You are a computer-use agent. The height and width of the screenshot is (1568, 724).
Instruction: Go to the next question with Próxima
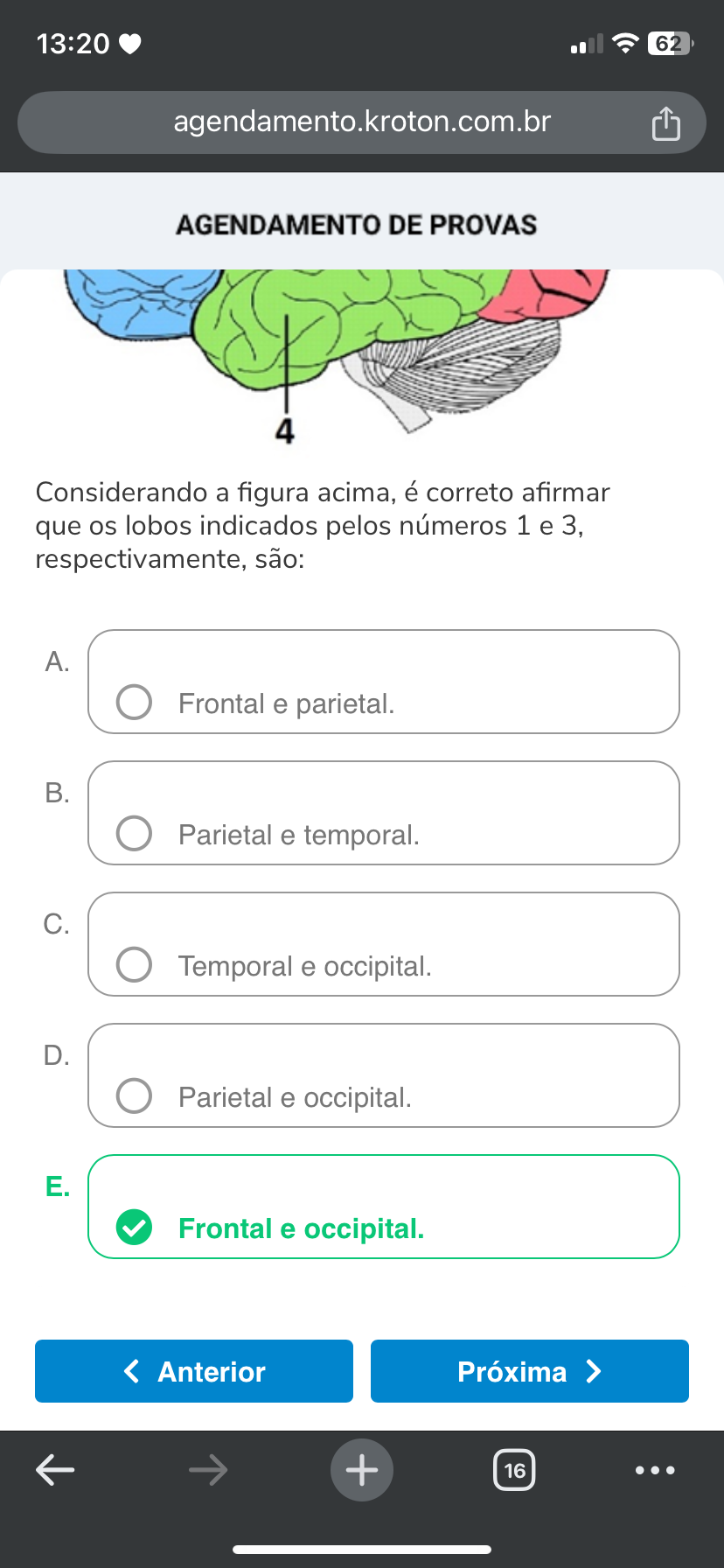coord(529,1371)
